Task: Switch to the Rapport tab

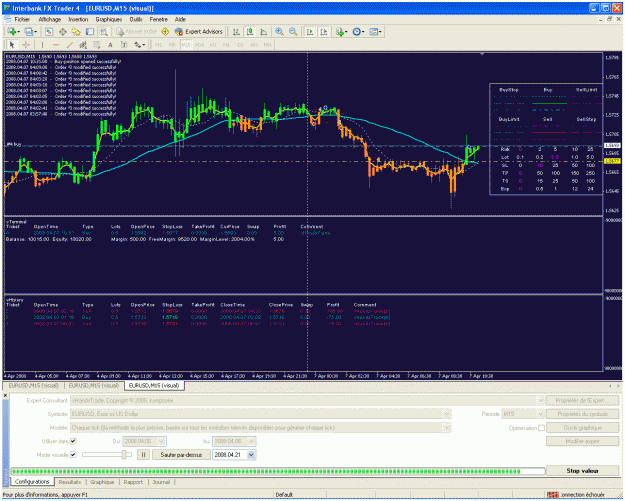Action: coord(133,482)
